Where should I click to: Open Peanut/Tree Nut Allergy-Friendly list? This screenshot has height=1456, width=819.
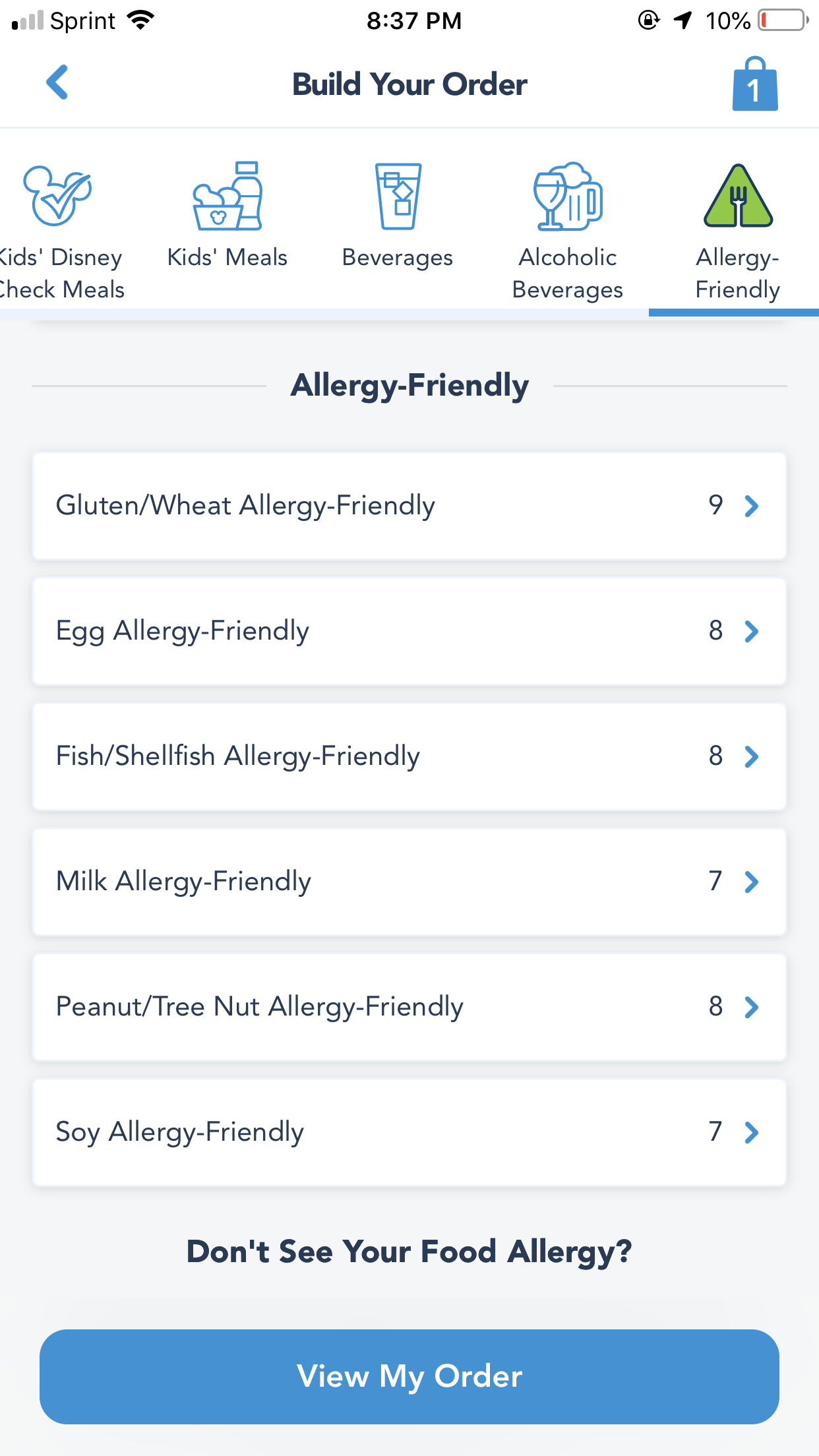pyautogui.click(x=409, y=1007)
